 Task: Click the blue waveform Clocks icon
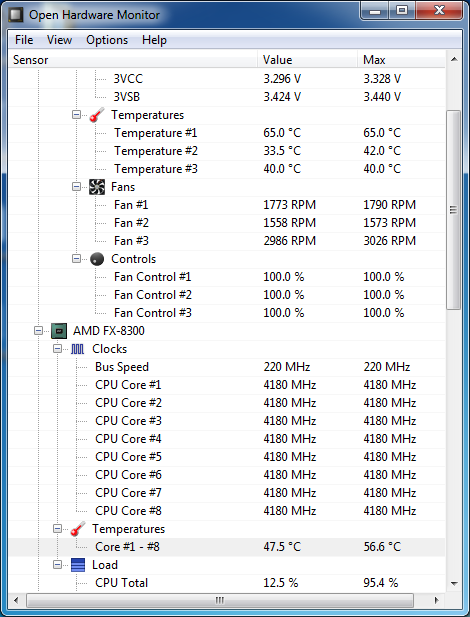click(78, 349)
